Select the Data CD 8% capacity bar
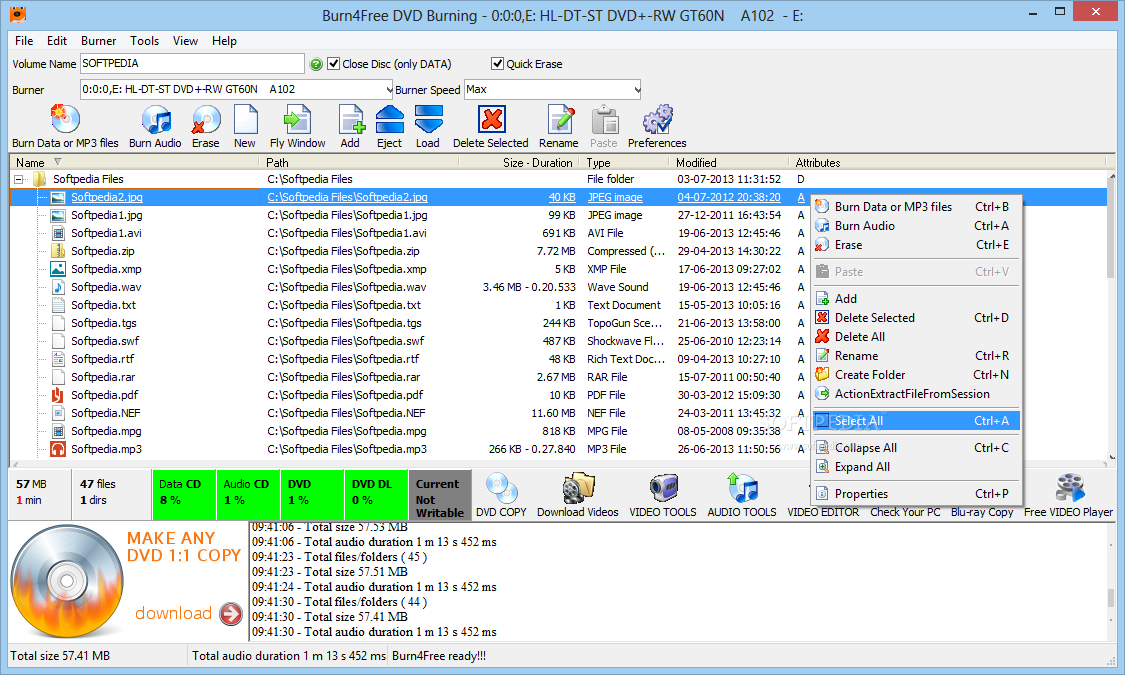 click(x=184, y=494)
